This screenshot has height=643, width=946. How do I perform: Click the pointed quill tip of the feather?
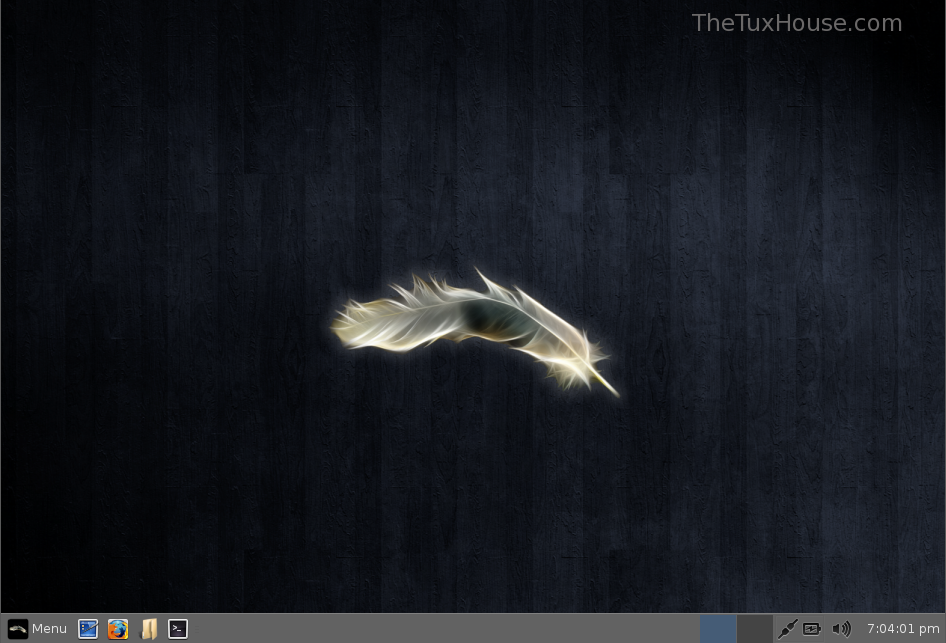pyautogui.click(x=614, y=391)
